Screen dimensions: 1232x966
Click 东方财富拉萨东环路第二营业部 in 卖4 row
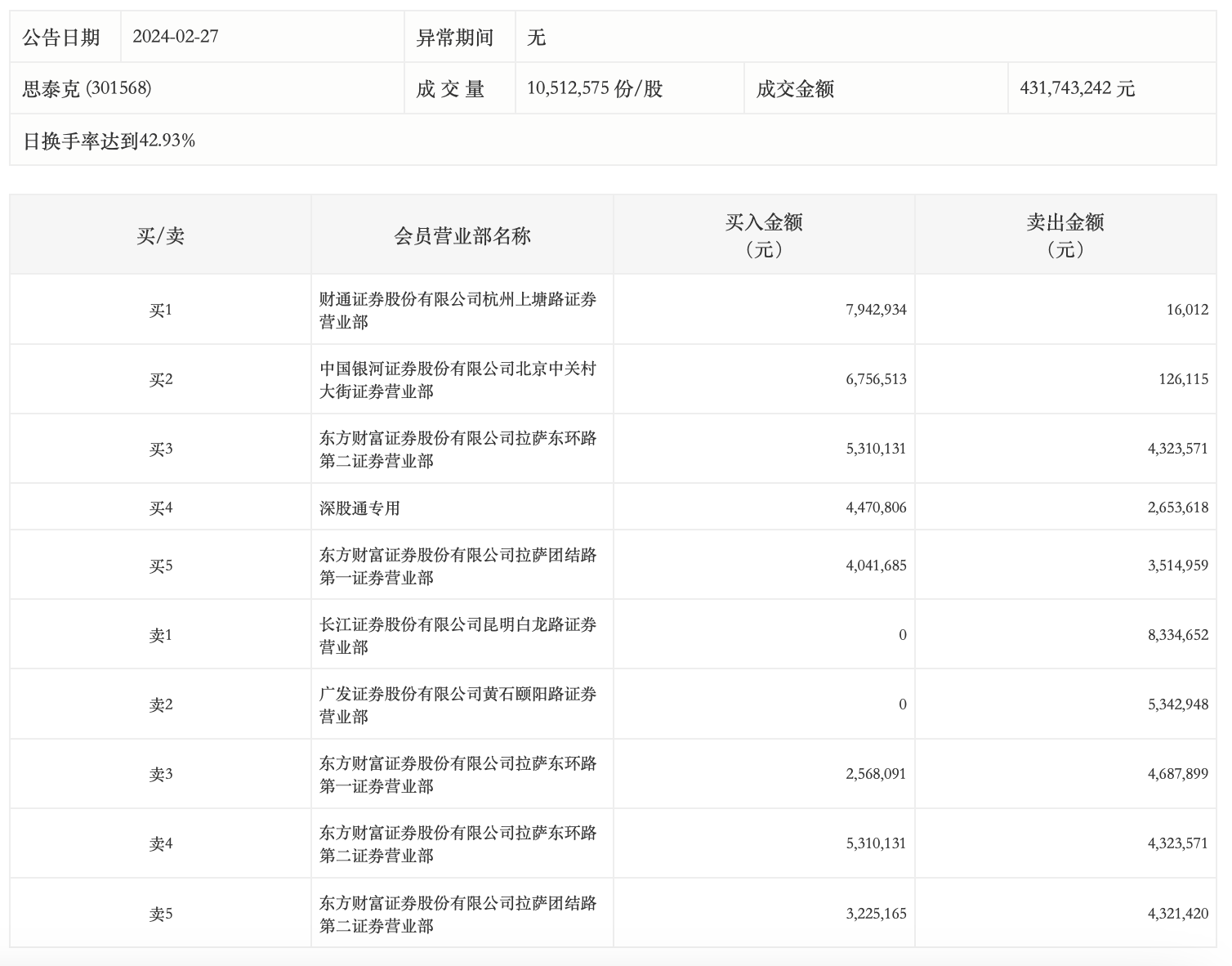click(458, 844)
